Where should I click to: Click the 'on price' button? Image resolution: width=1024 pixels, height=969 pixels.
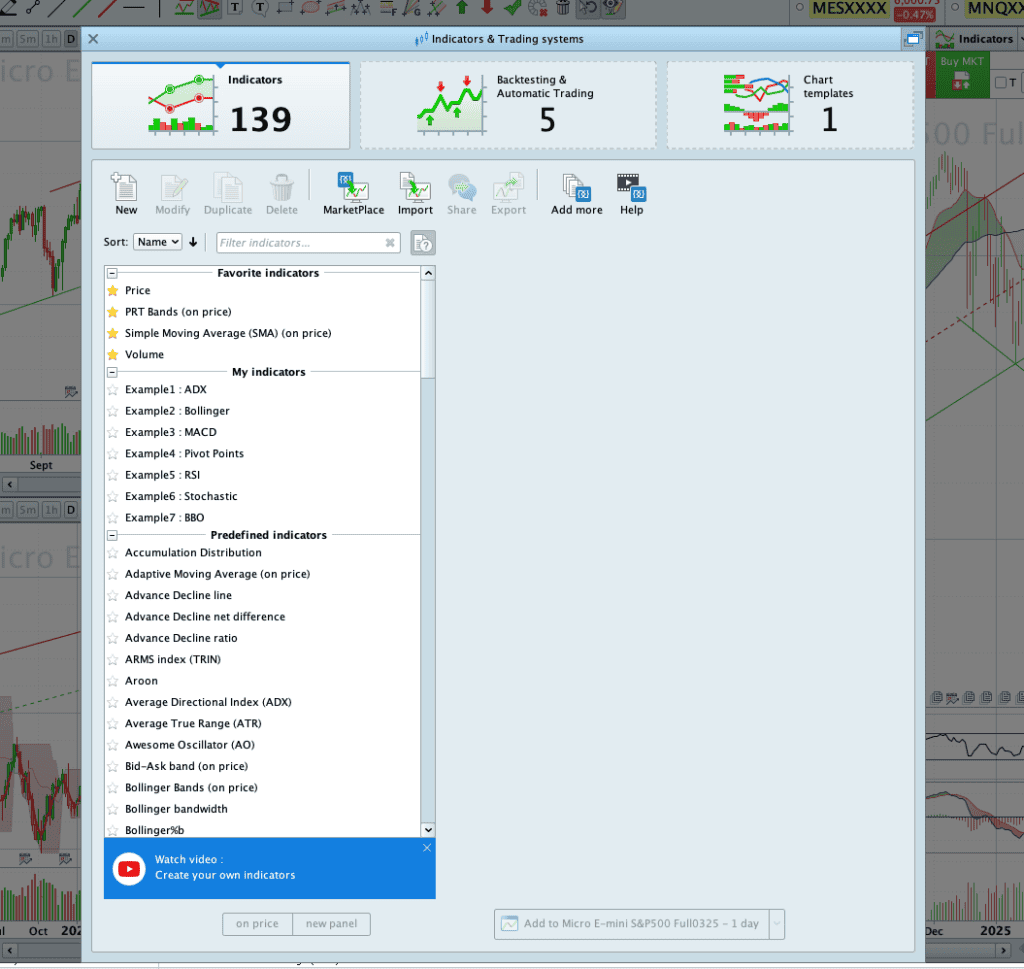(257, 924)
